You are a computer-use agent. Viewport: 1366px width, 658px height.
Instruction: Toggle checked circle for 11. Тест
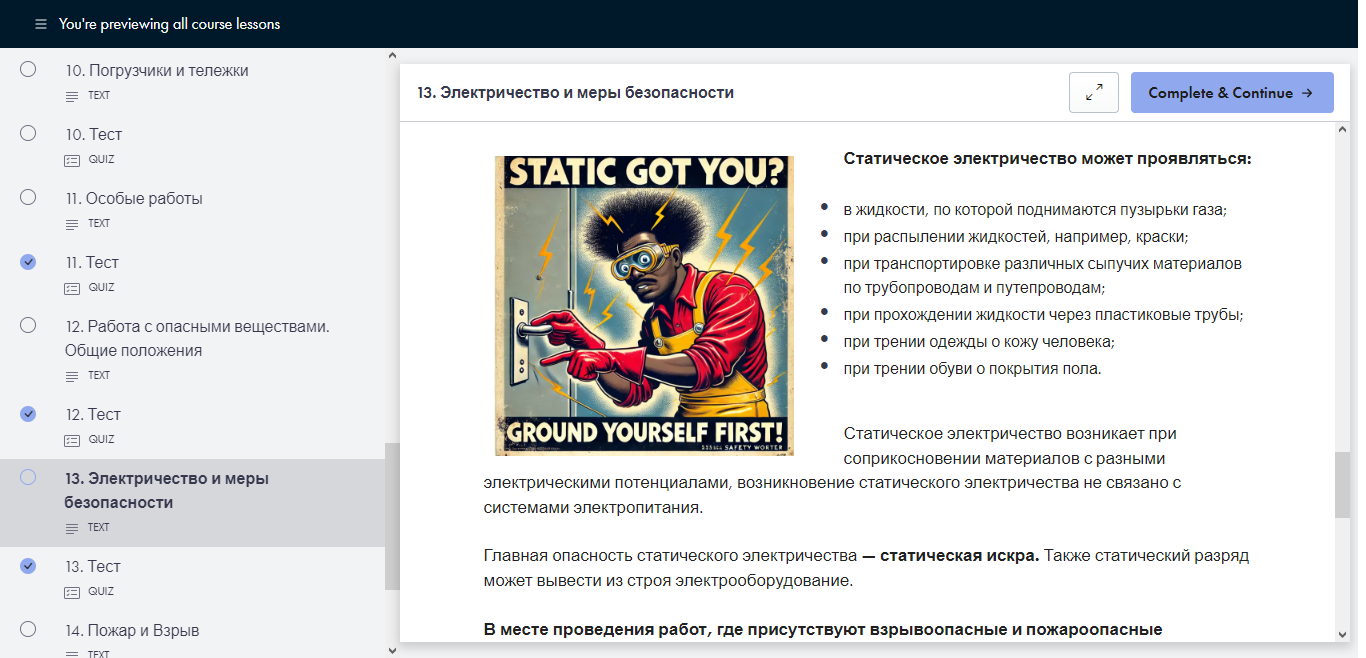coord(28,261)
